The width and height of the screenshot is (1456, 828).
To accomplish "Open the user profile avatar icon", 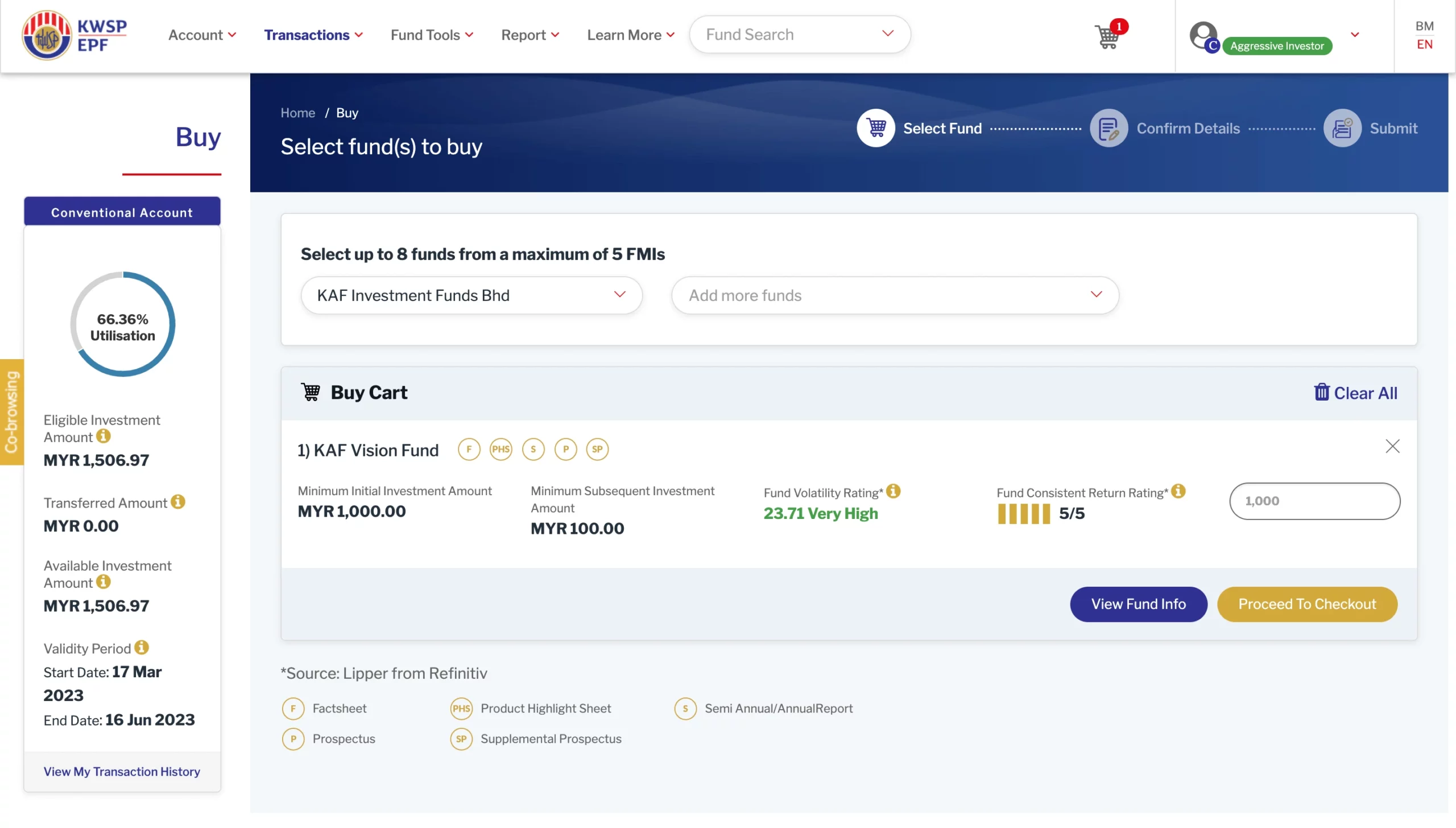I will point(1205,36).
